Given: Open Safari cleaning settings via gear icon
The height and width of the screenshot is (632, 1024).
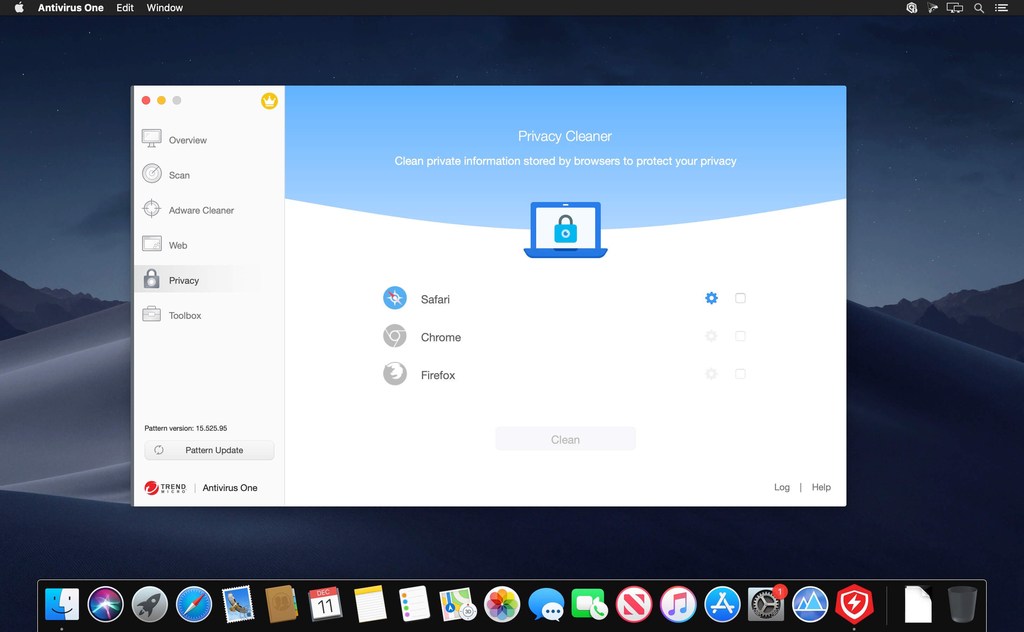Looking at the screenshot, I should (711, 298).
